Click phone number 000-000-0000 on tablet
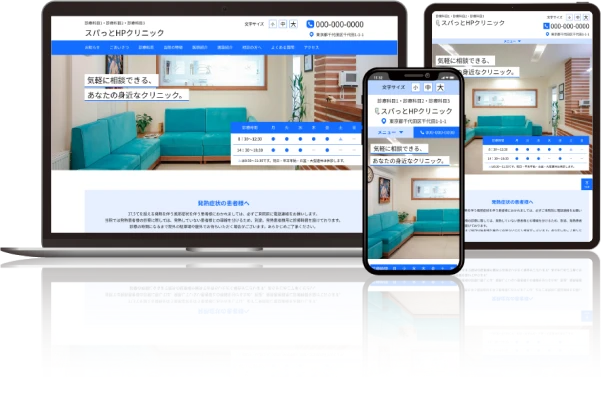601x394 pixels. tap(570, 26)
